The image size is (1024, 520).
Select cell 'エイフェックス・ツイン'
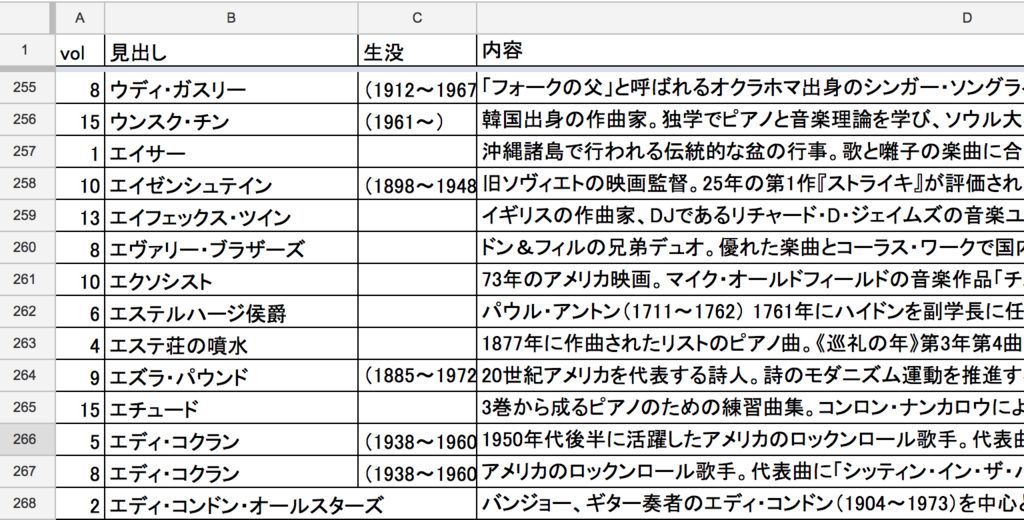231,216
